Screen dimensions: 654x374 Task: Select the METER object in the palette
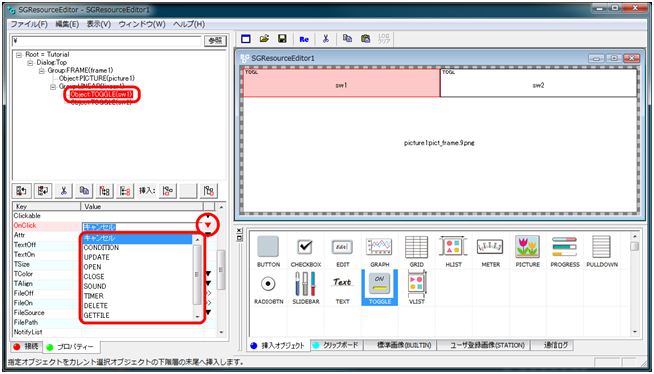tap(490, 251)
